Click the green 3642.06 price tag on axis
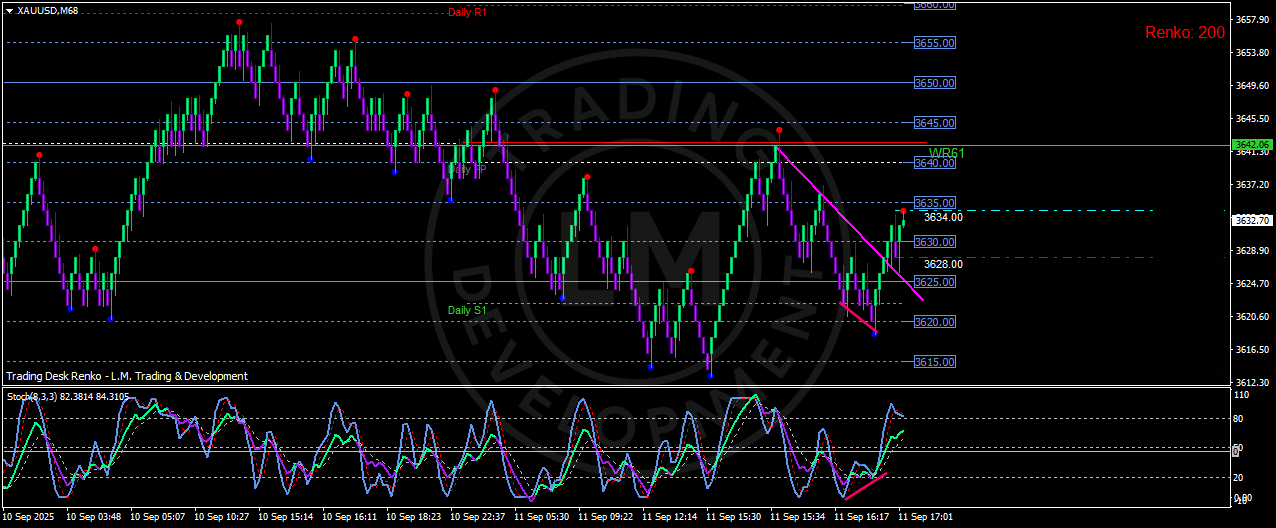 click(x=1252, y=145)
